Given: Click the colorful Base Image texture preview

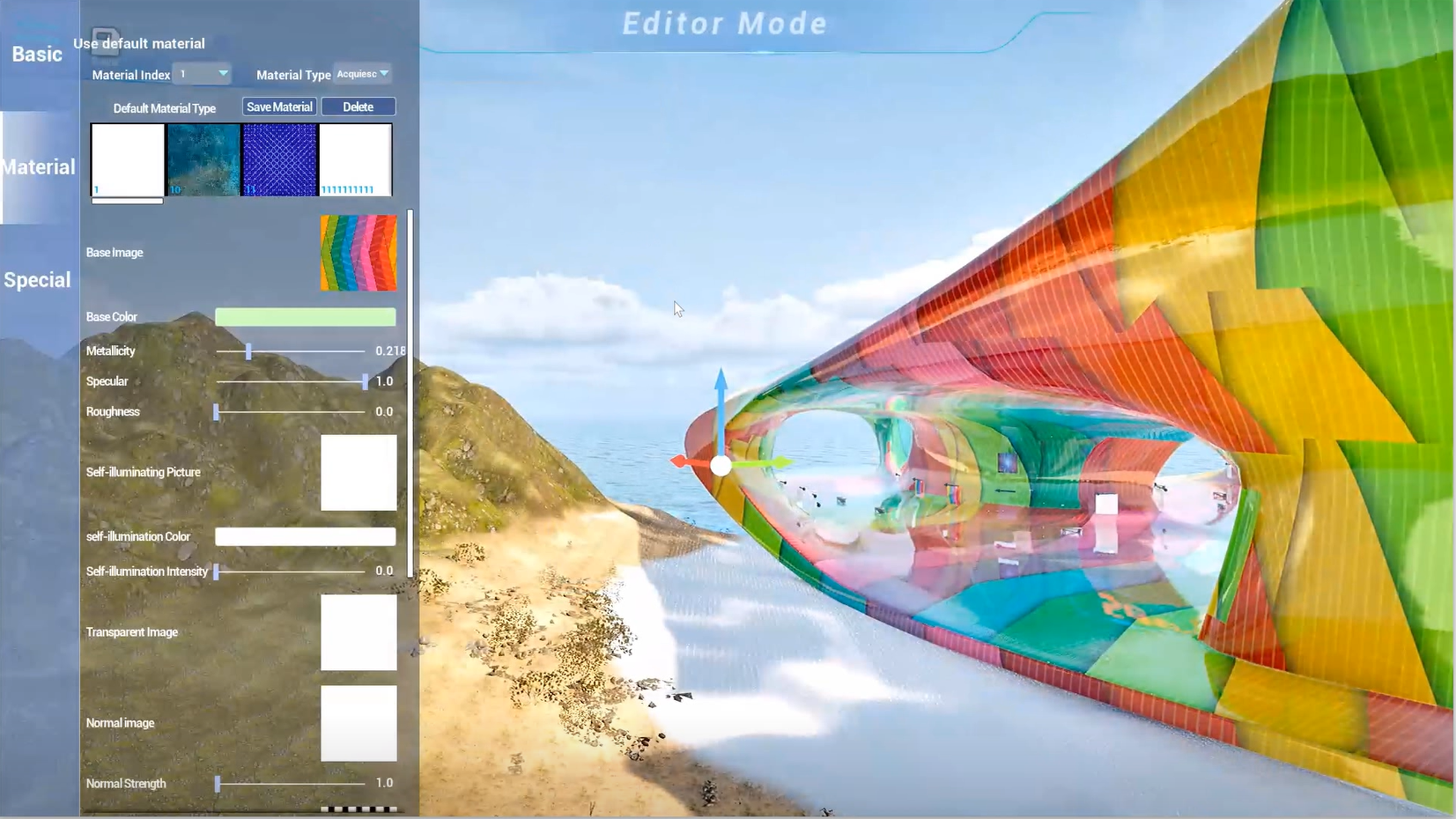Looking at the screenshot, I should coord(358,253).
